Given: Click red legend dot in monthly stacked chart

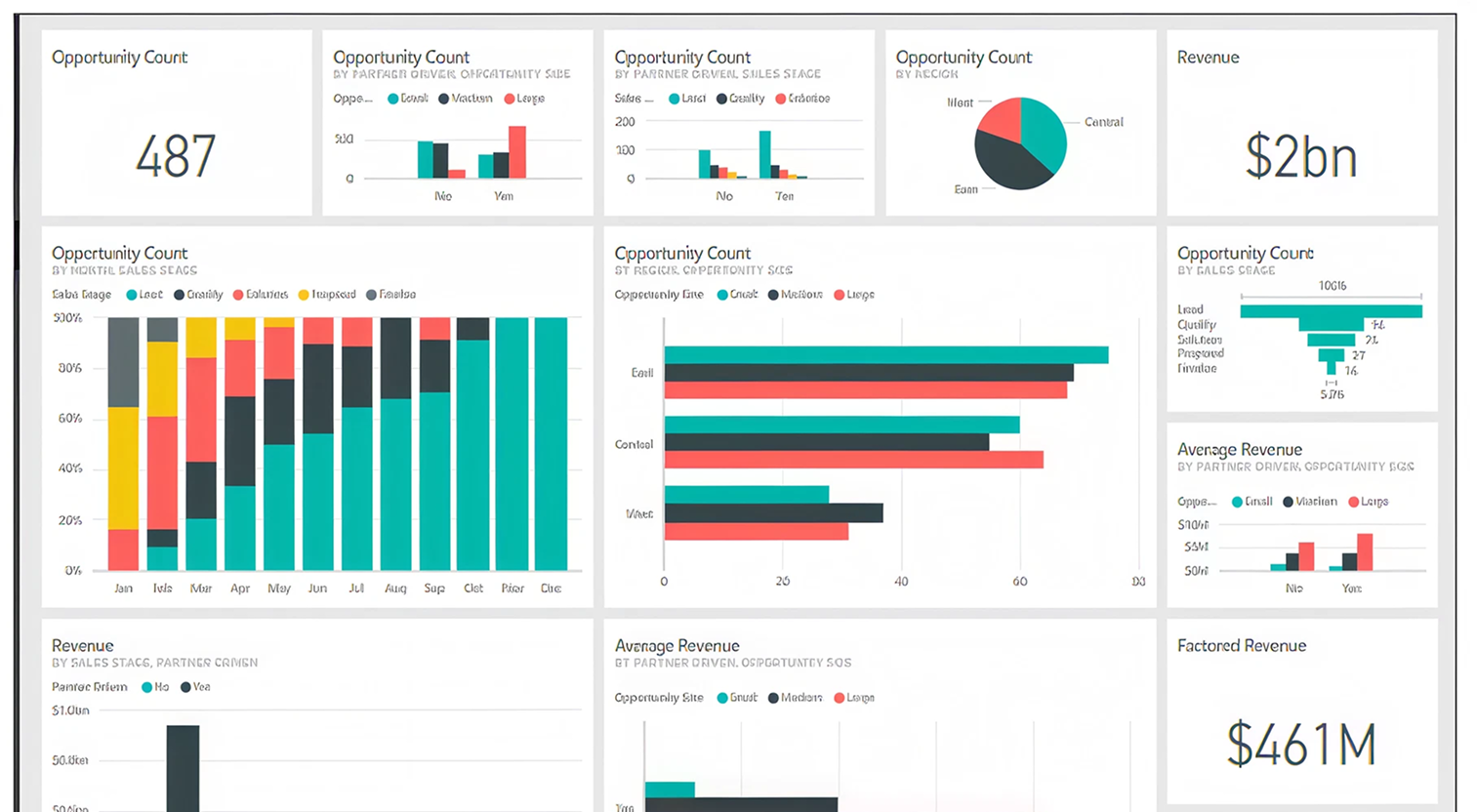Looking at the screenshot, I should point(238,295).
